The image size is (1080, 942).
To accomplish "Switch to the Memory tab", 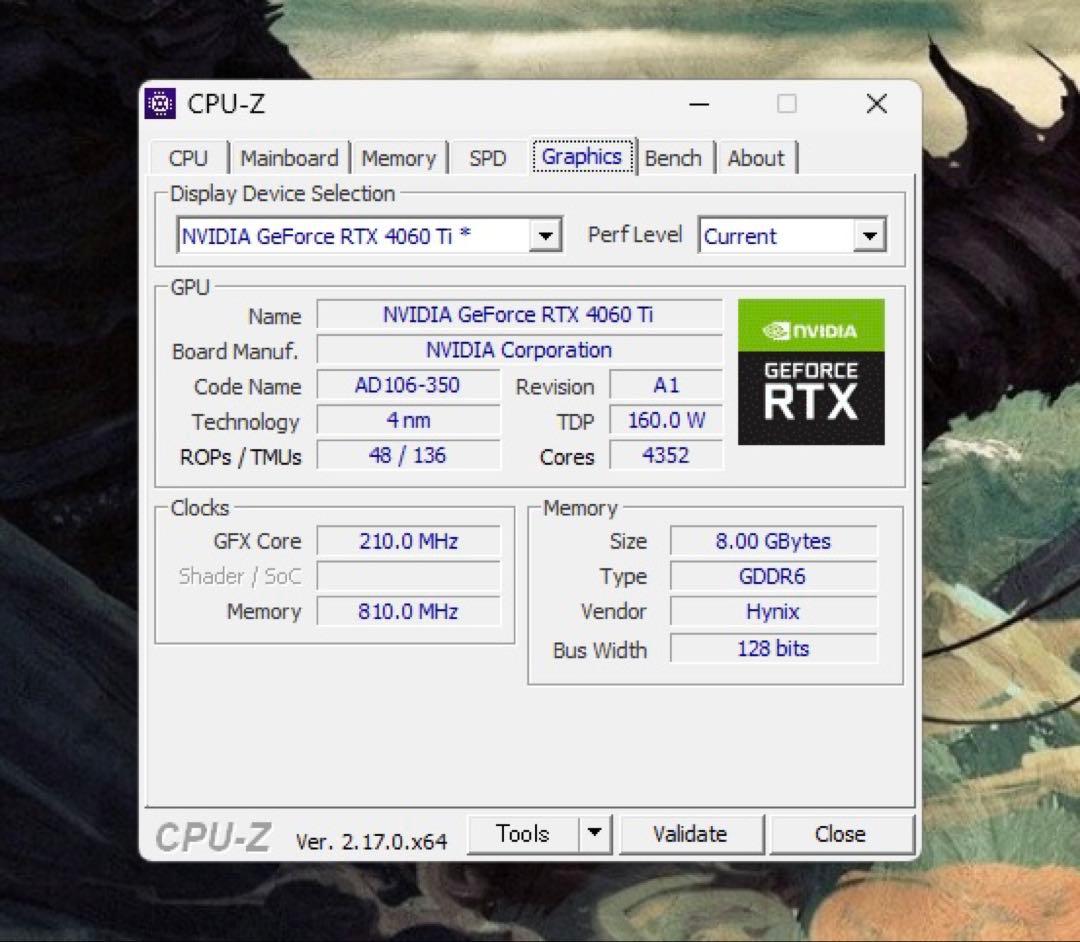I will click(399, 158).
